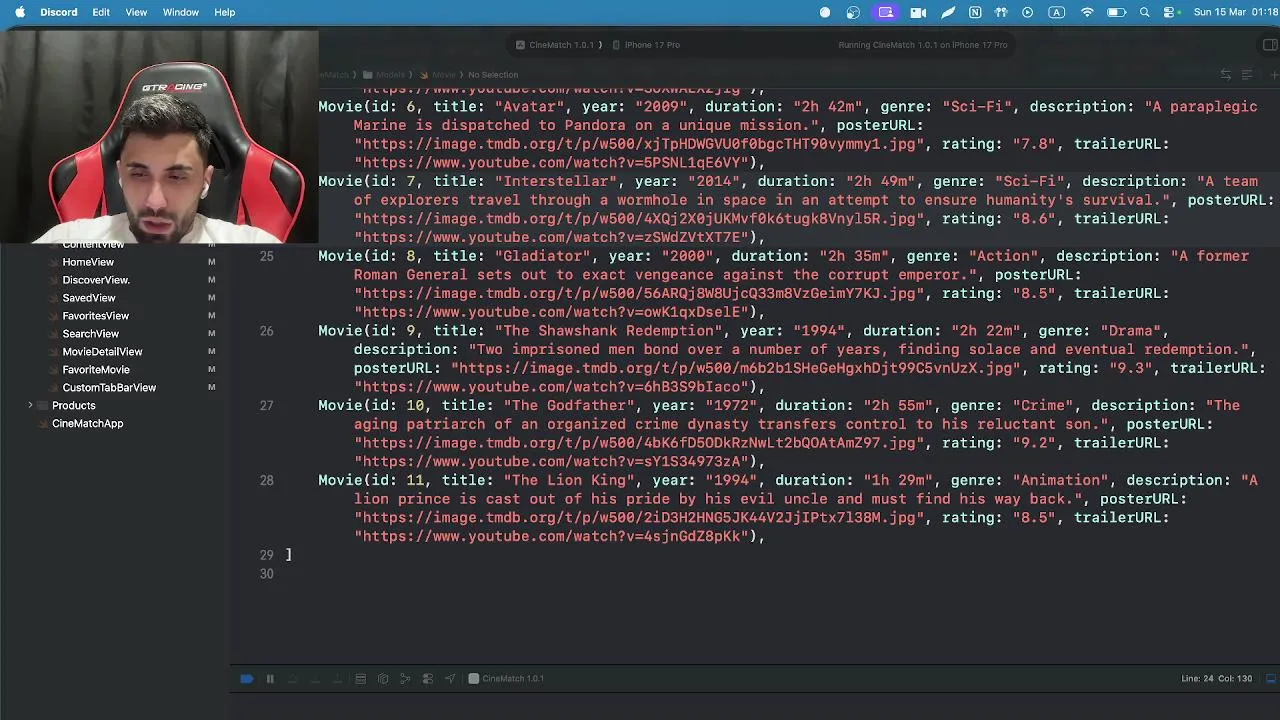
Task: Open the Wi-Fi menu
Action: 1087,12
